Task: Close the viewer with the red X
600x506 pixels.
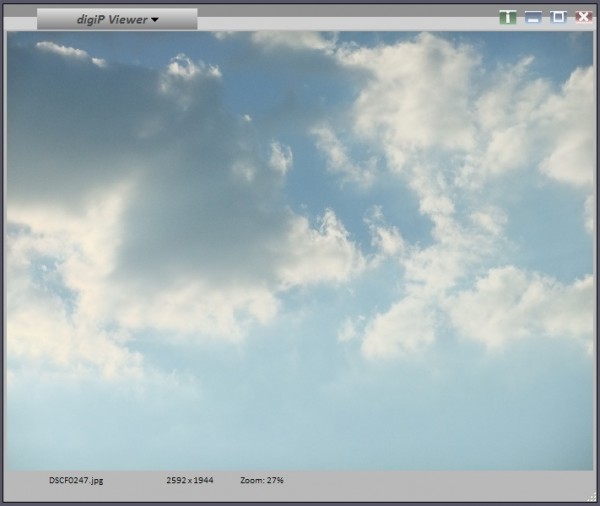Action: [x=584, y=17]
